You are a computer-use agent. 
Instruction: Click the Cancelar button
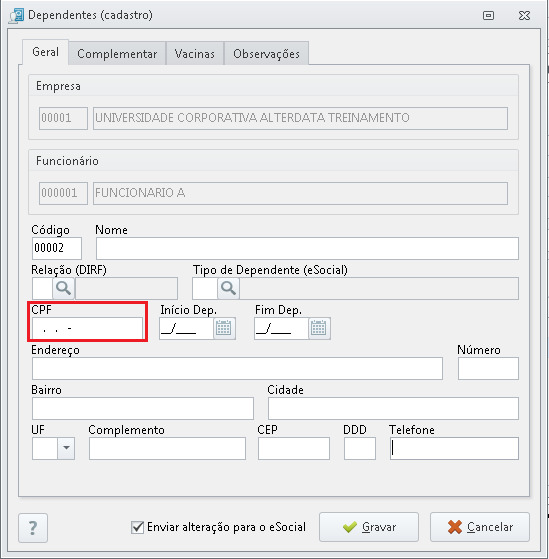[480, 527]
